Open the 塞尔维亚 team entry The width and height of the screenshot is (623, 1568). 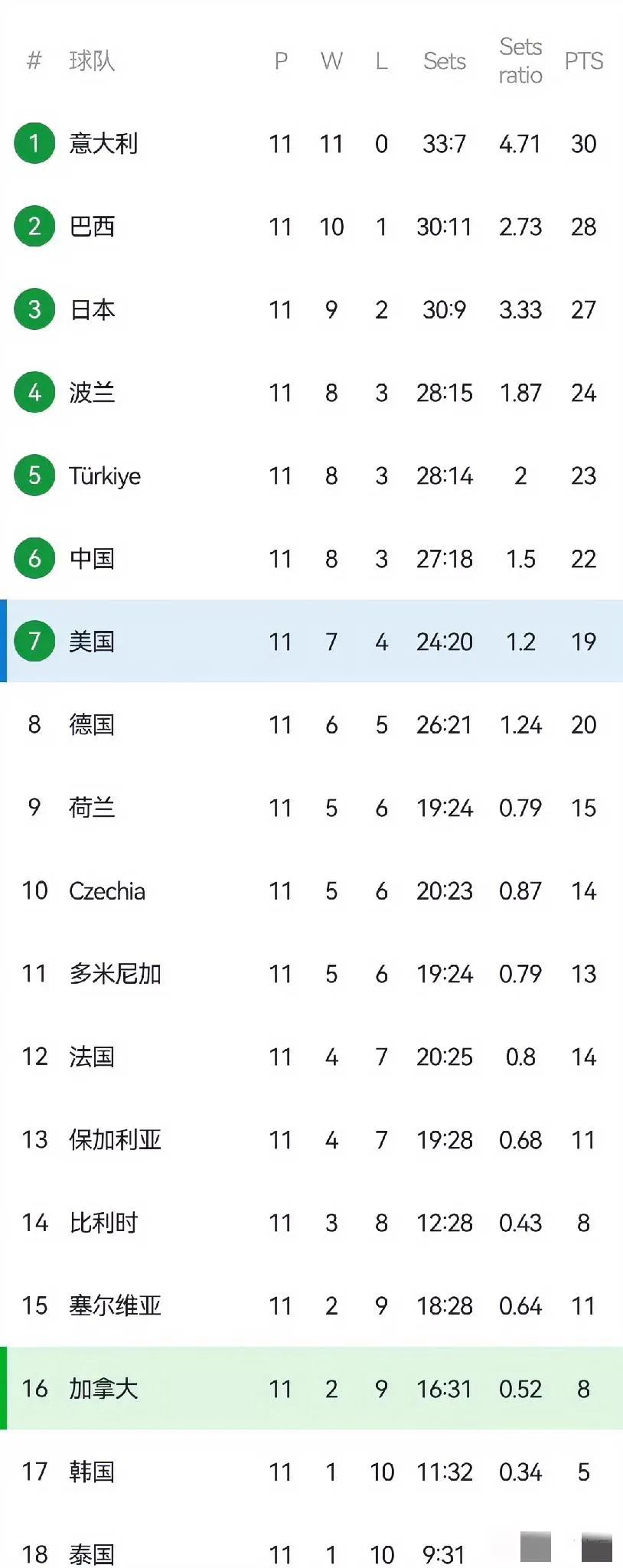[115, 1305]
